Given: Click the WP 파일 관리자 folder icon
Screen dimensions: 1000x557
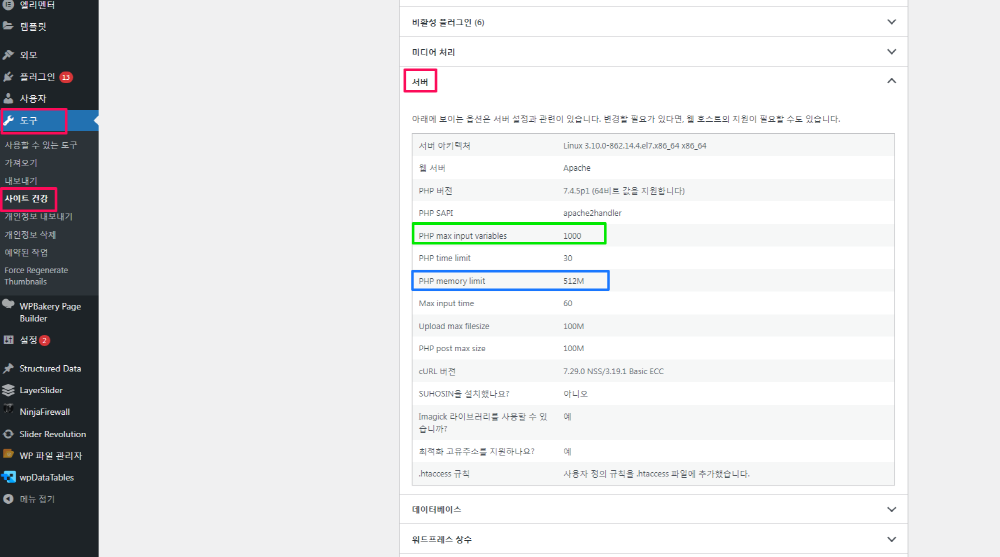Looking at the screenshot, I should (x=8, y=454).
